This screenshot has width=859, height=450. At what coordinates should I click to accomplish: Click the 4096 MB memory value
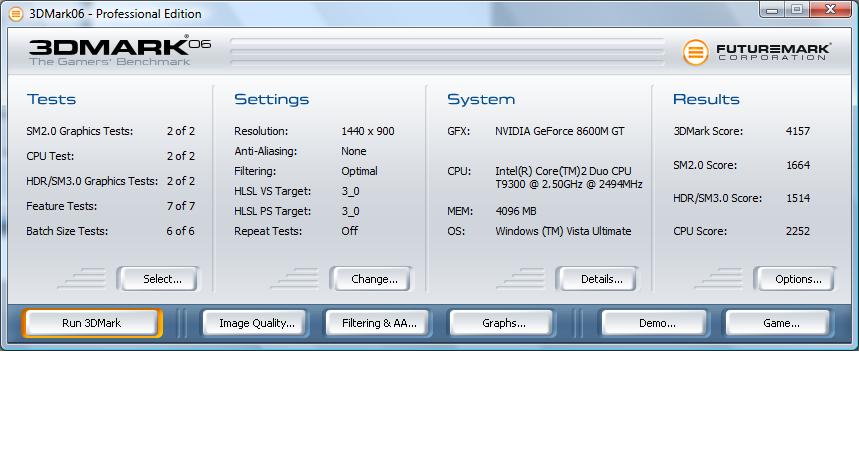tap(516, 211)
